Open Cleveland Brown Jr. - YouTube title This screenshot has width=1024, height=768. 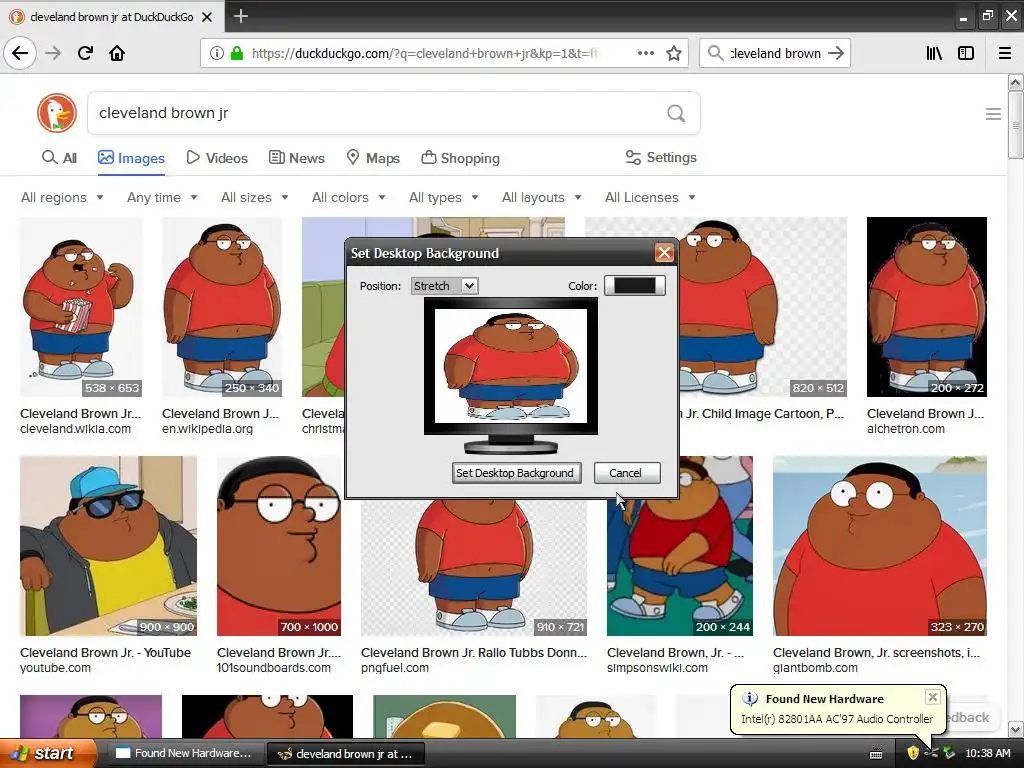(106, 652)
